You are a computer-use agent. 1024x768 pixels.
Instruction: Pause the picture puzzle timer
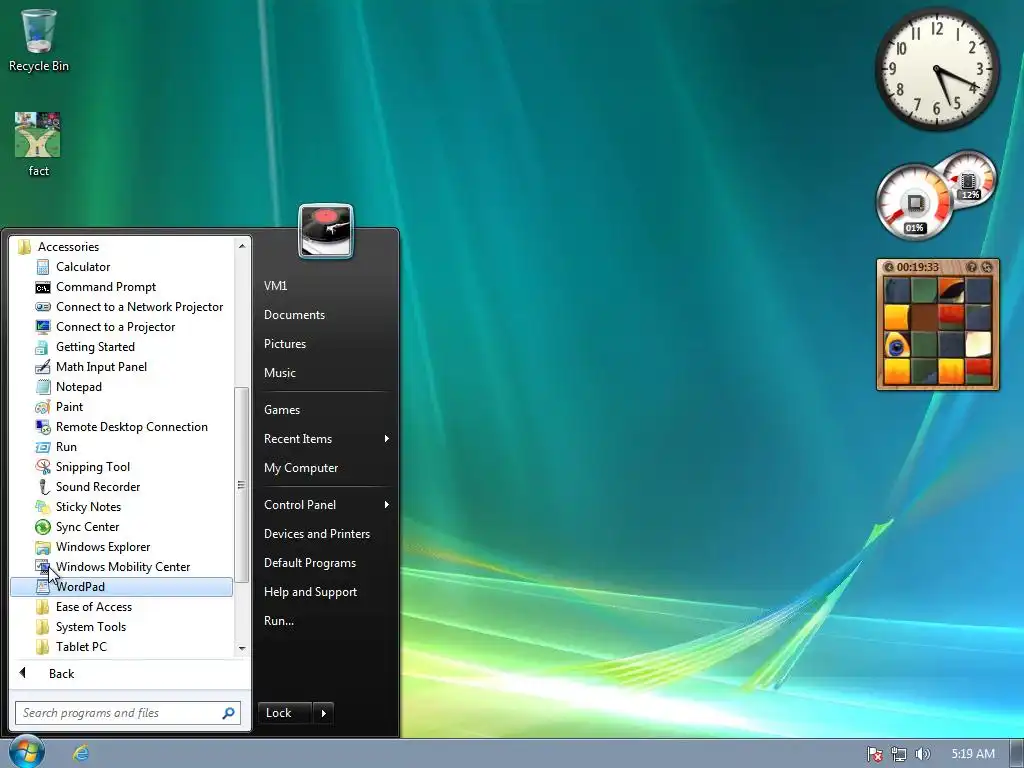click(889, 267)
